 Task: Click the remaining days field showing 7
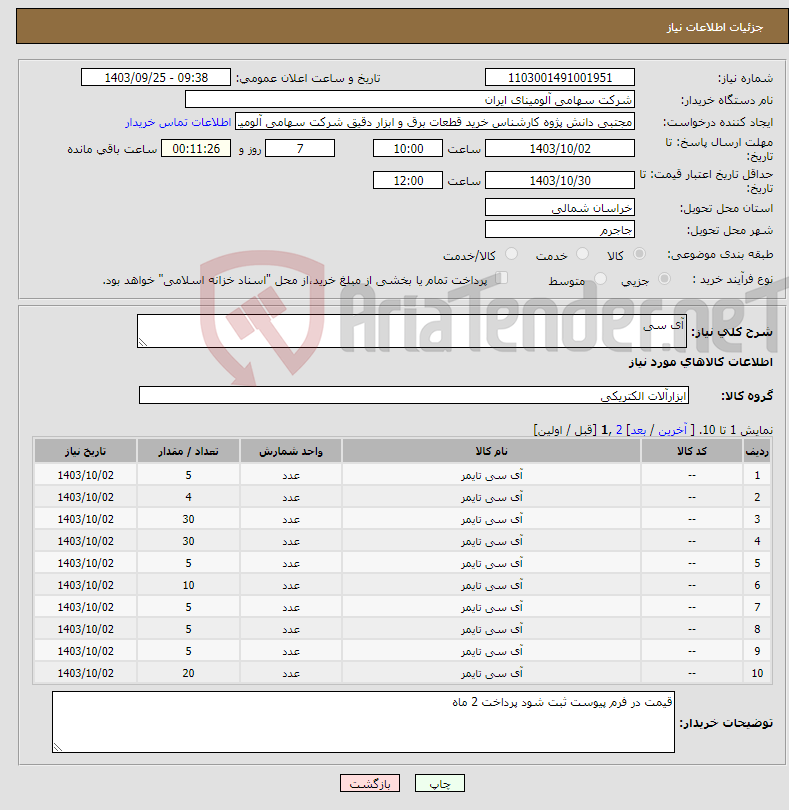[x=300, y=149]
